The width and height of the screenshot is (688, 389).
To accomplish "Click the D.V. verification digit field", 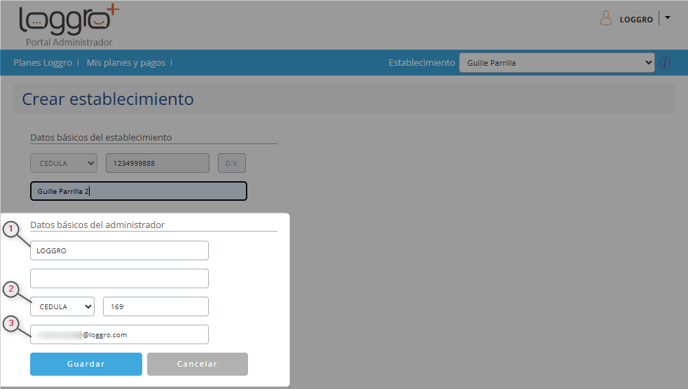I will 232,163.
